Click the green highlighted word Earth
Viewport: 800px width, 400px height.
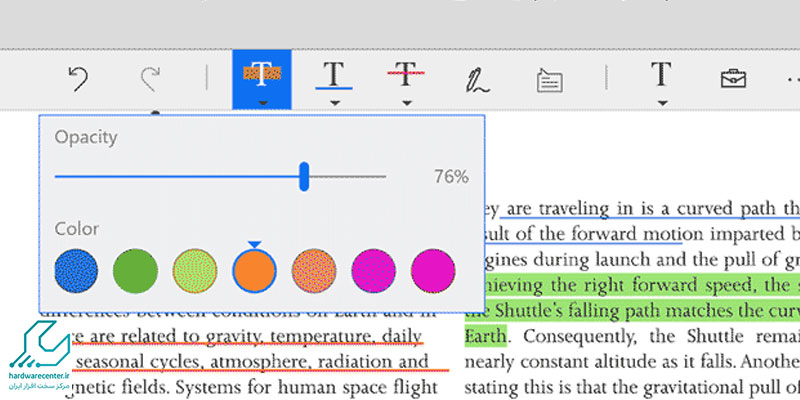tap(487, 333)
